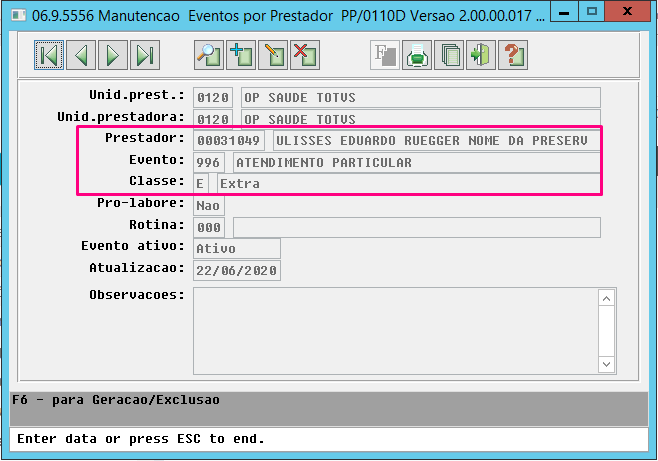Viewport: 658px width, 461px height.
Task: Click the Classe code E field
Action: click(200, 184)
